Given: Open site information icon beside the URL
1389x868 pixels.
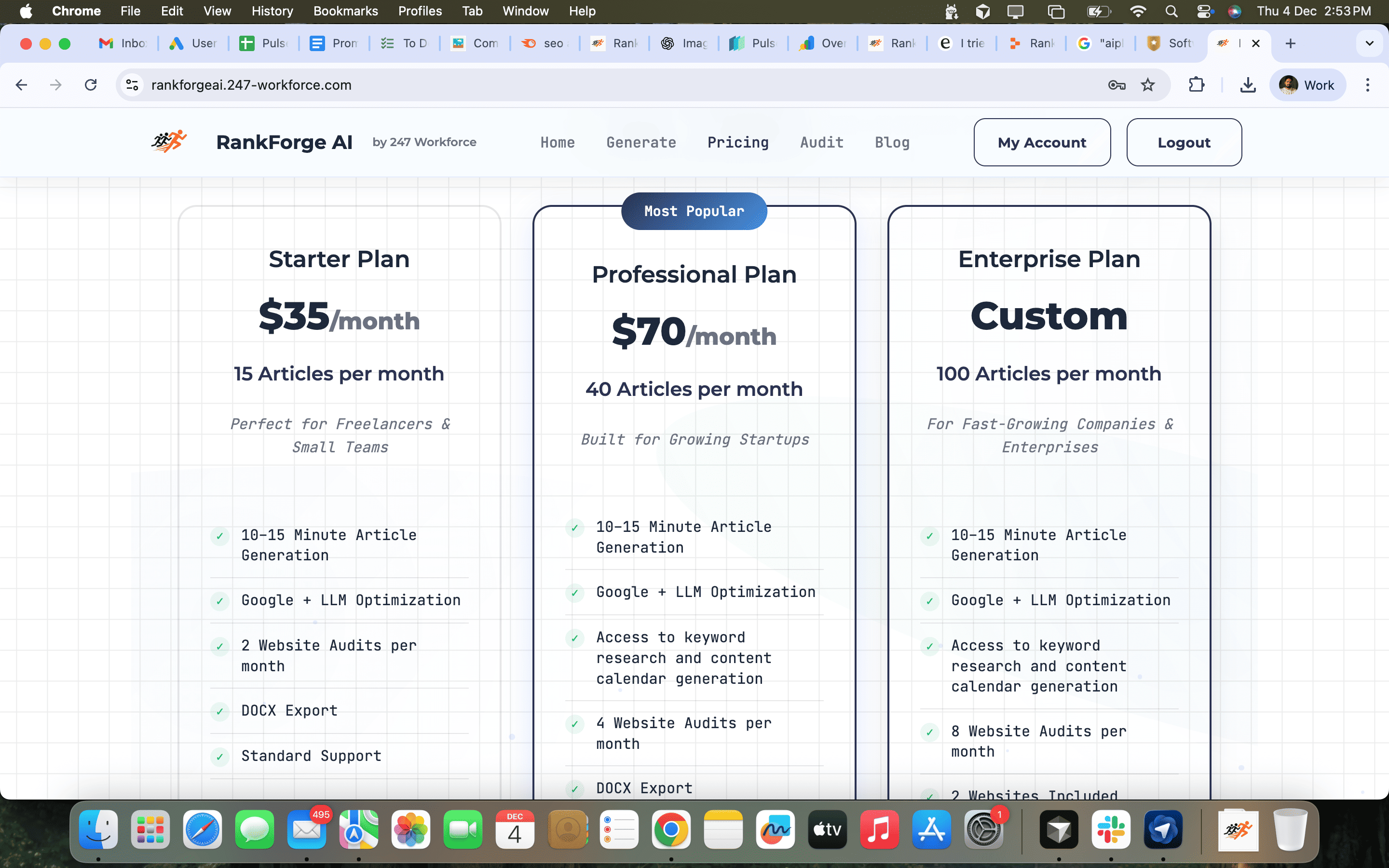Looking at the screenshot, I should [132, 85].
